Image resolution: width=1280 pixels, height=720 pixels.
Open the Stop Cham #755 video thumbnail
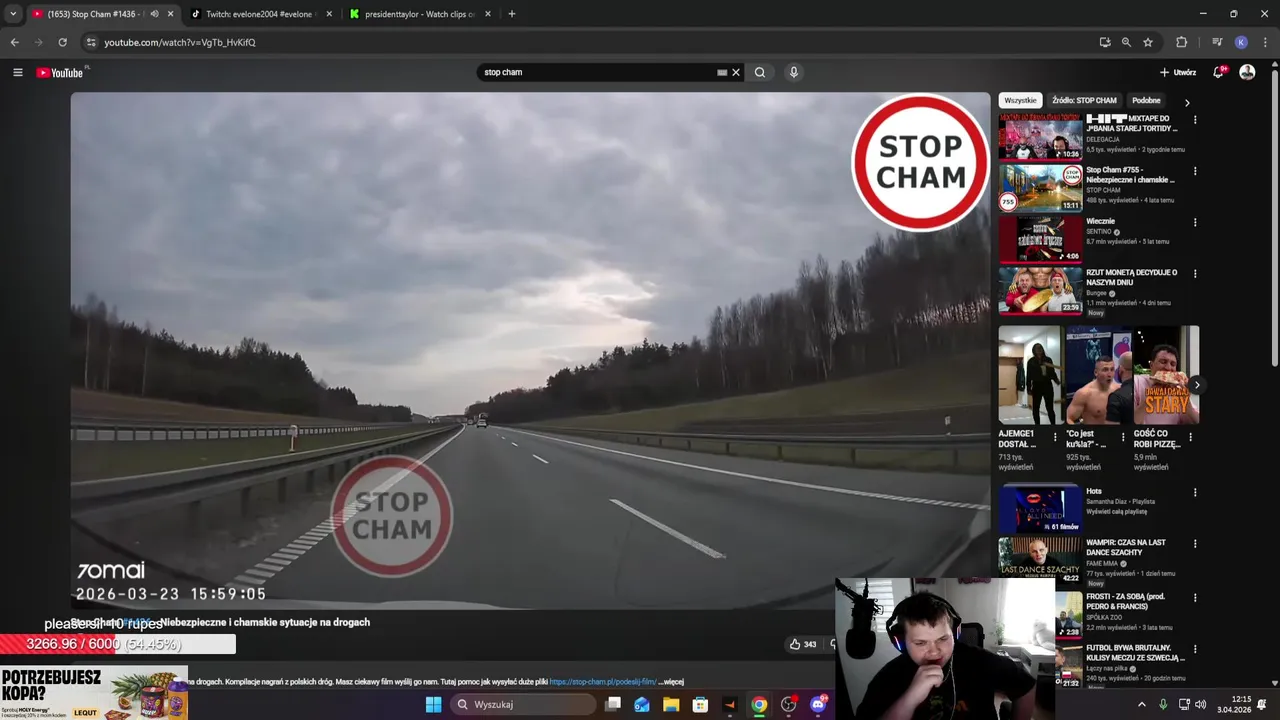tap(1040, 188)
